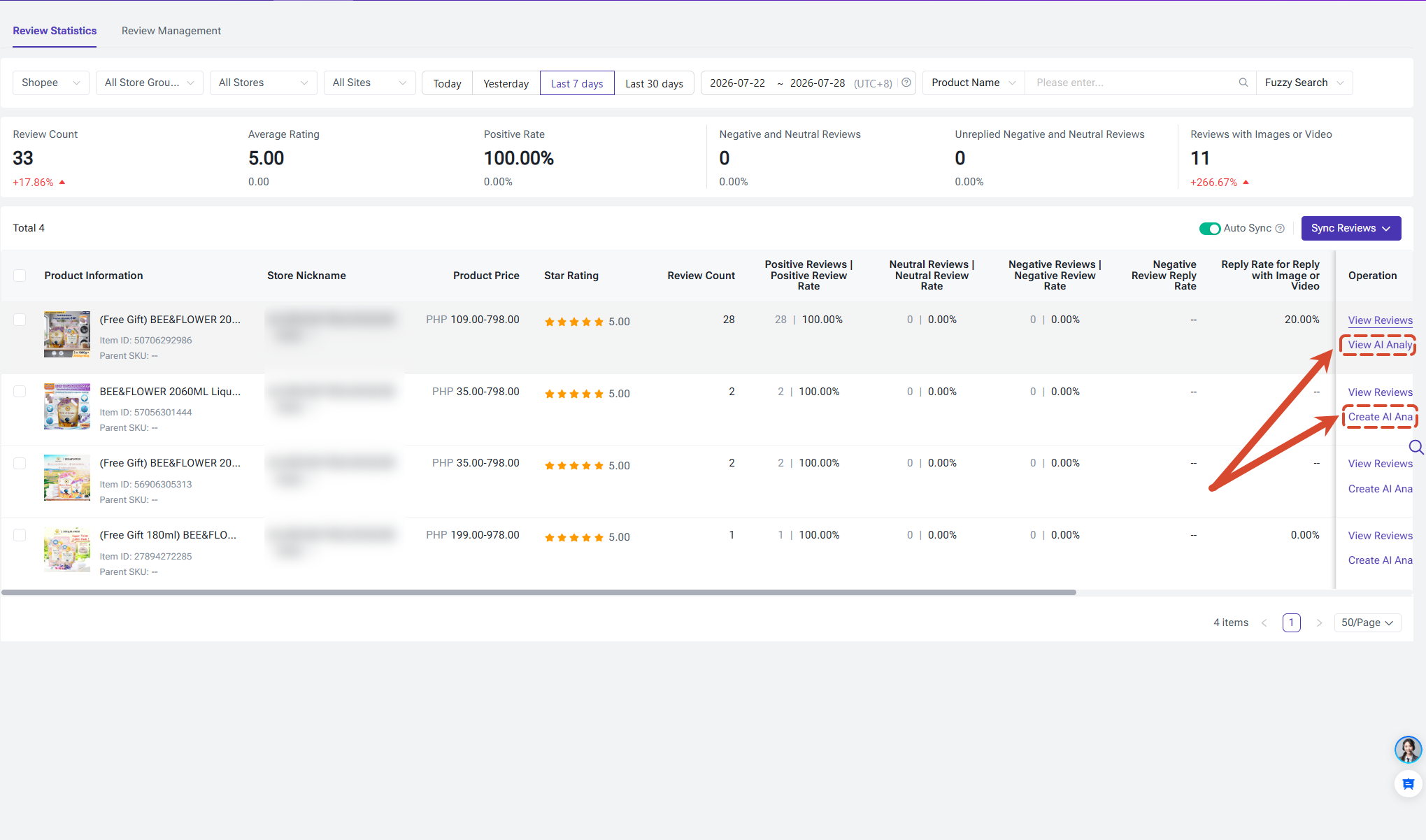Open the blue chat message bubble icon

tap(1408, 784)
